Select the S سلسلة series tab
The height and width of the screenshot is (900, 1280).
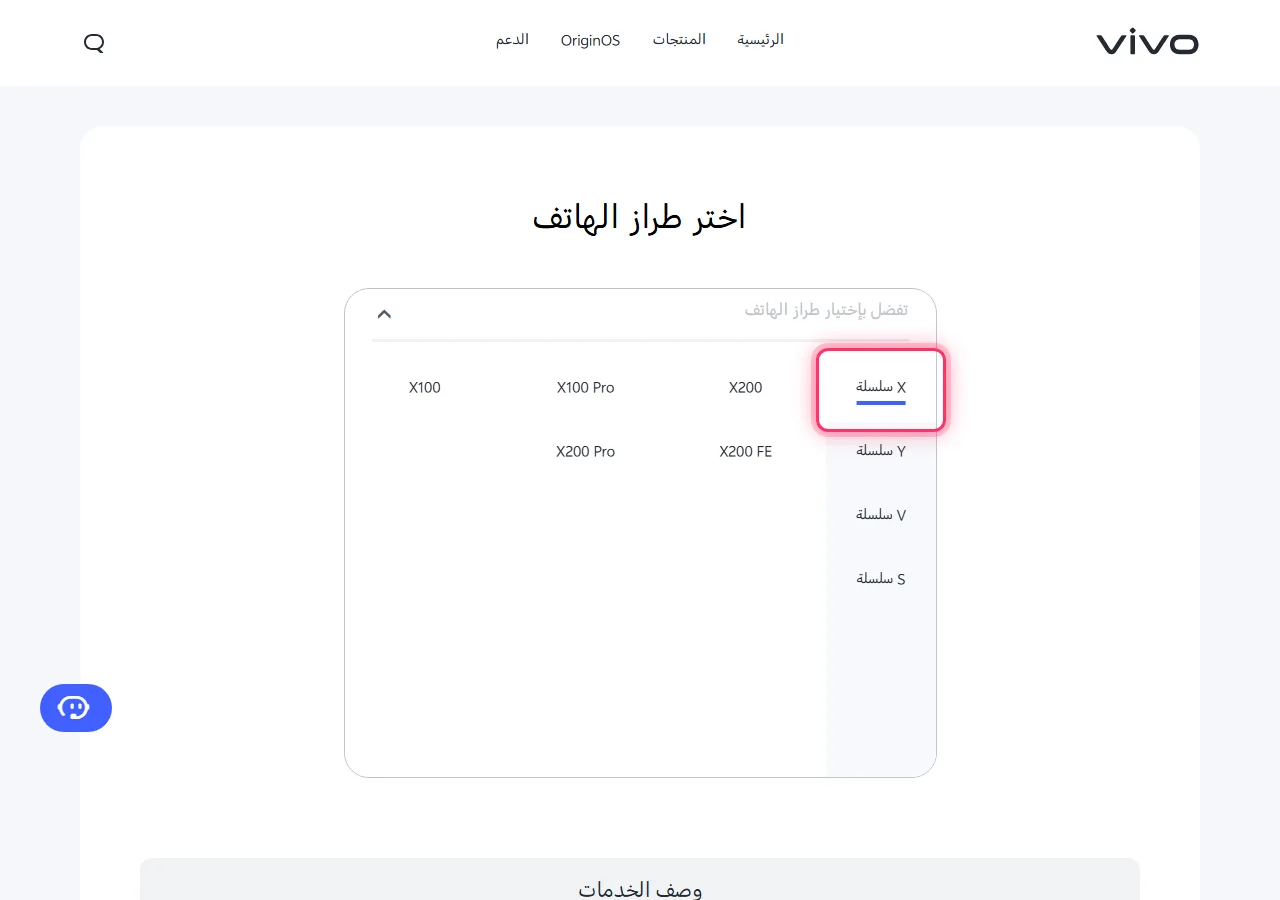tap(881, 579)
